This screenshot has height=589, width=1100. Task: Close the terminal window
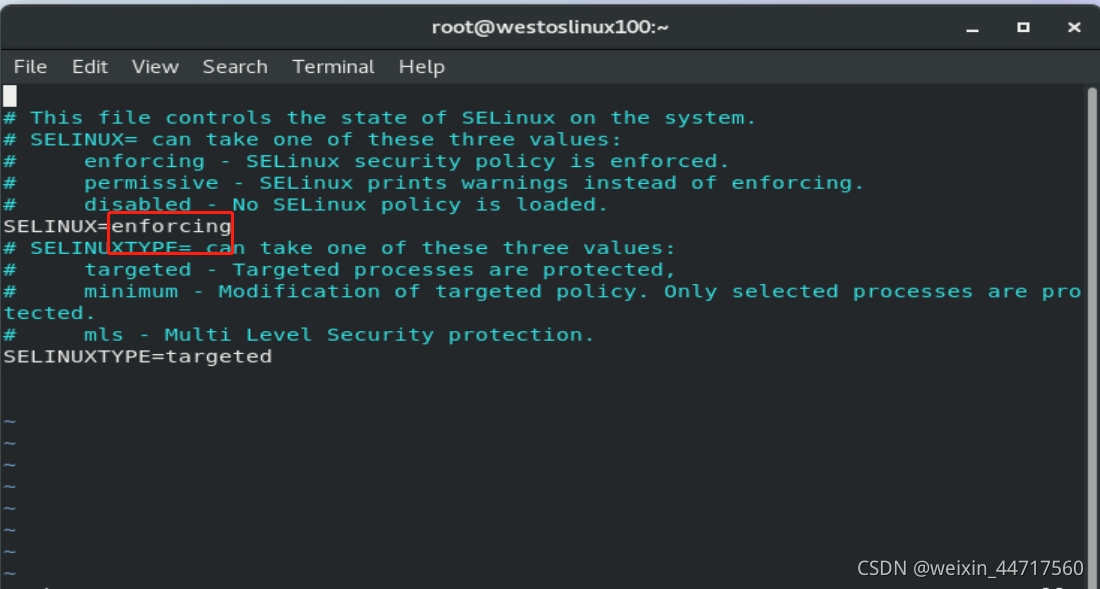[1074, 27]
